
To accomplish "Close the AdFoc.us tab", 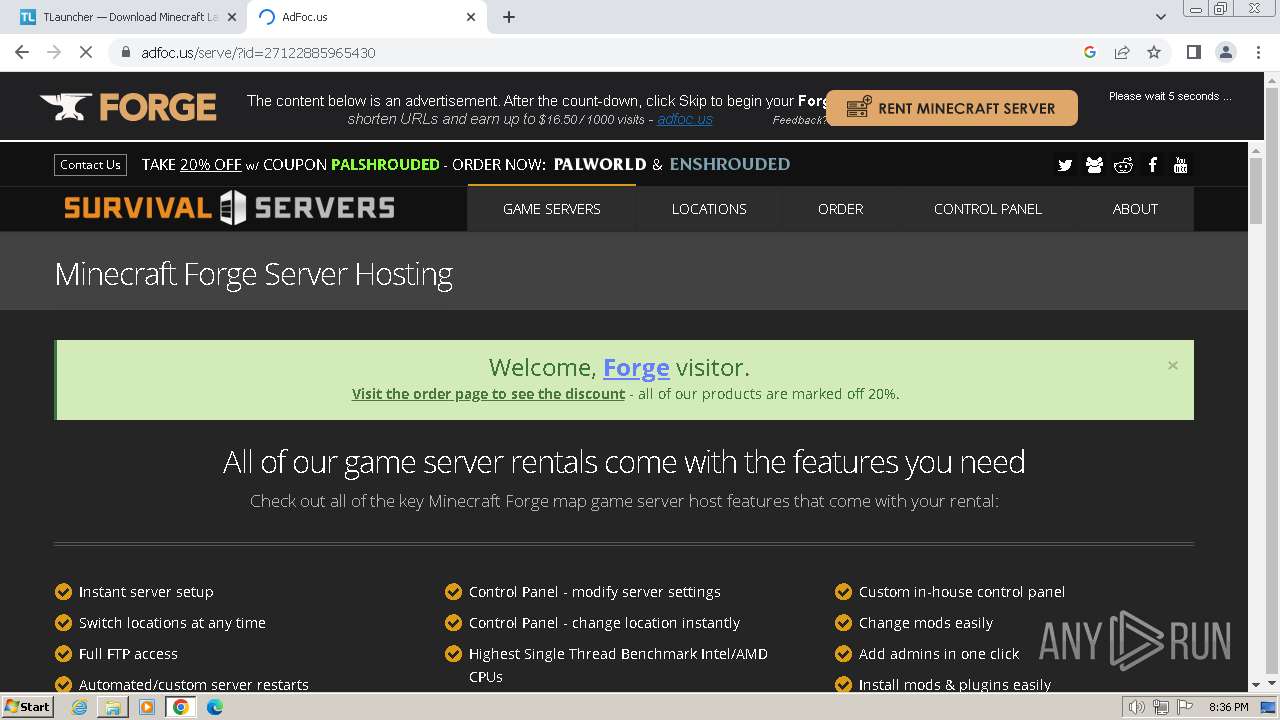I will [x=471, y=17].
